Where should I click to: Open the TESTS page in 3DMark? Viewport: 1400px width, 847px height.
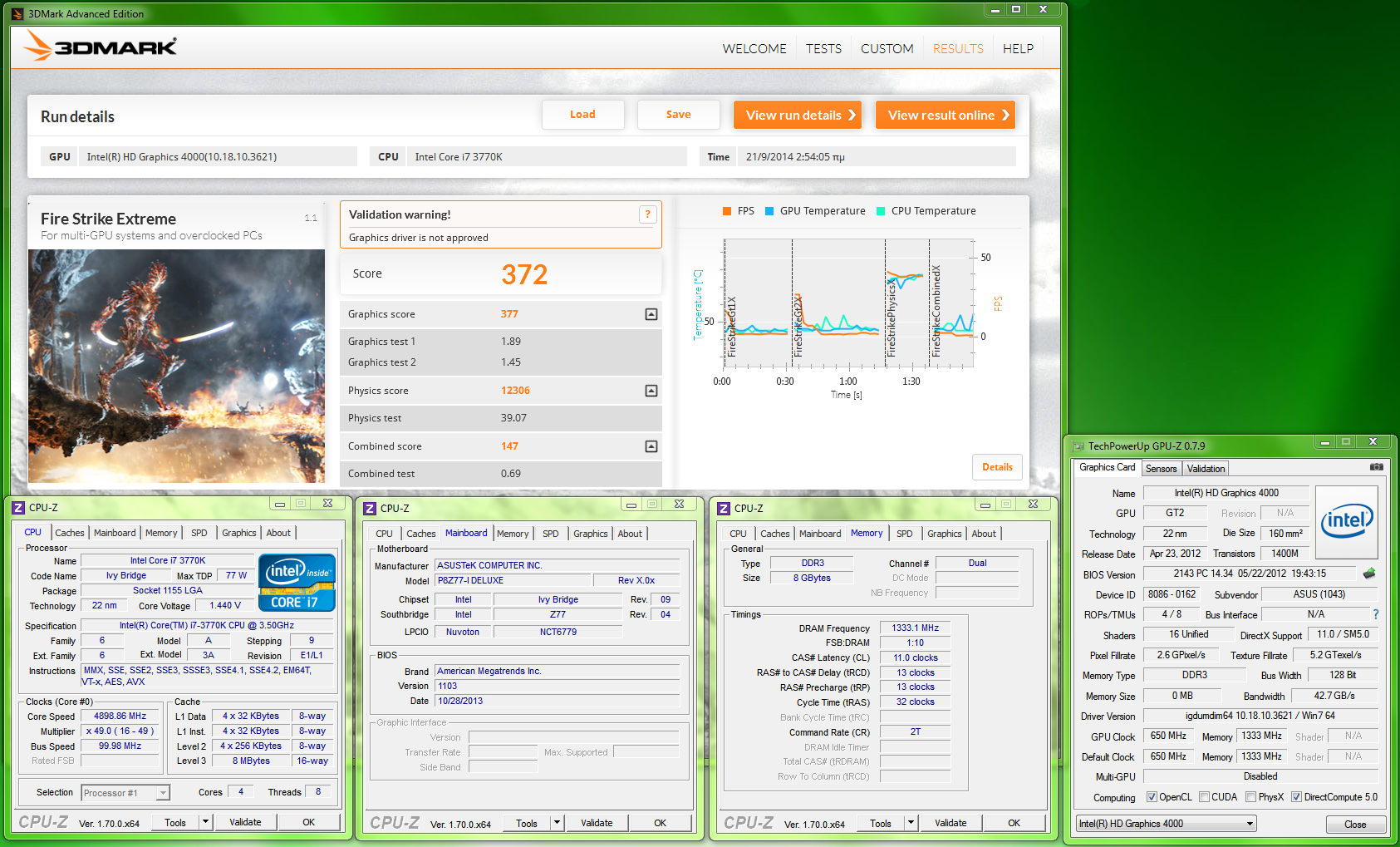tap(823, 49)
